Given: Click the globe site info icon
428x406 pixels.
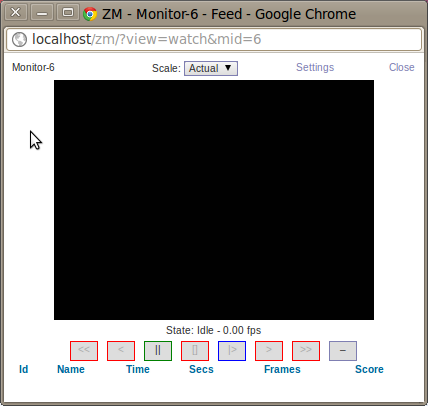Looking at the screenshot, I should click(x=19, y=40).
